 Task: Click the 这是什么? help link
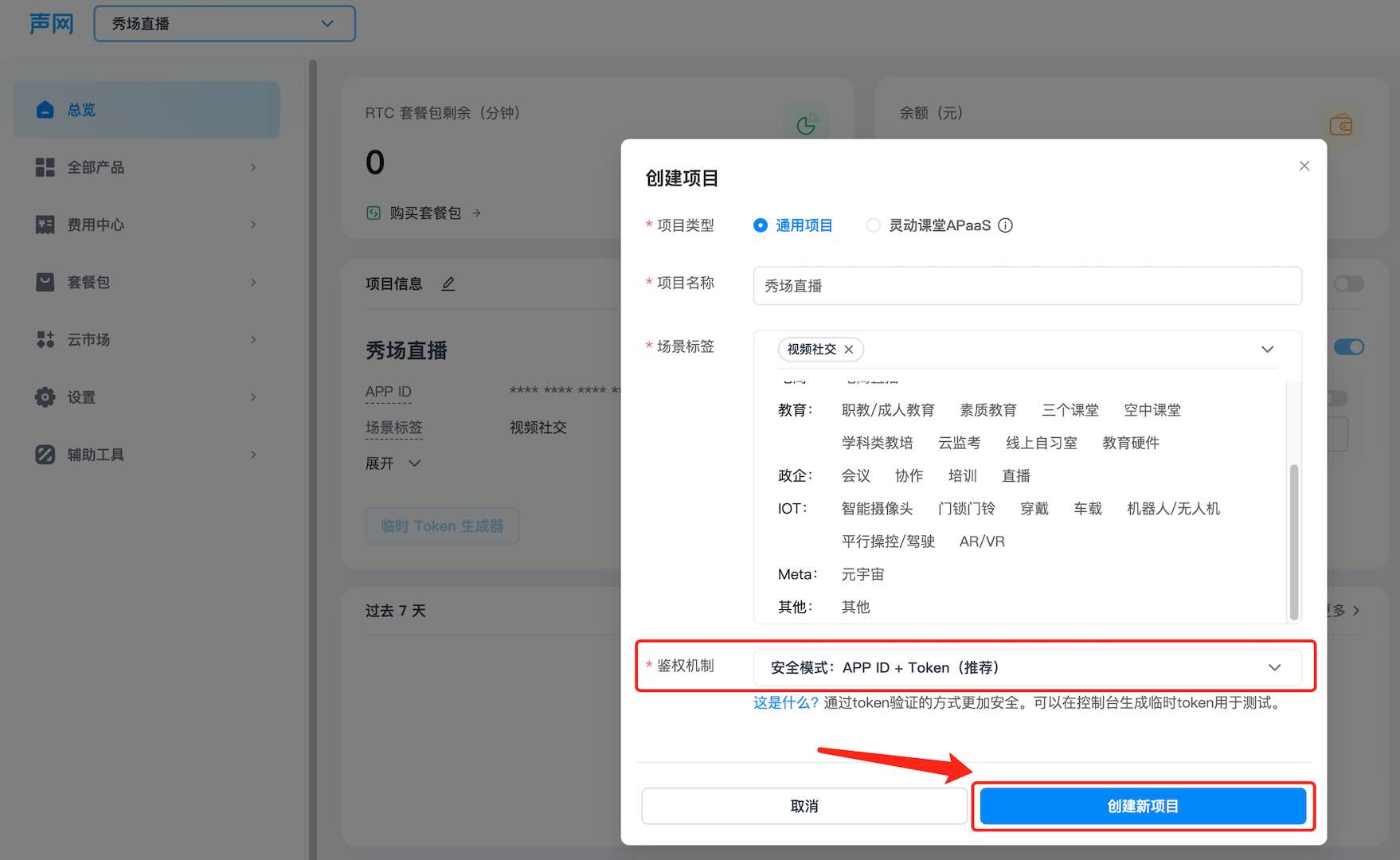785,702
